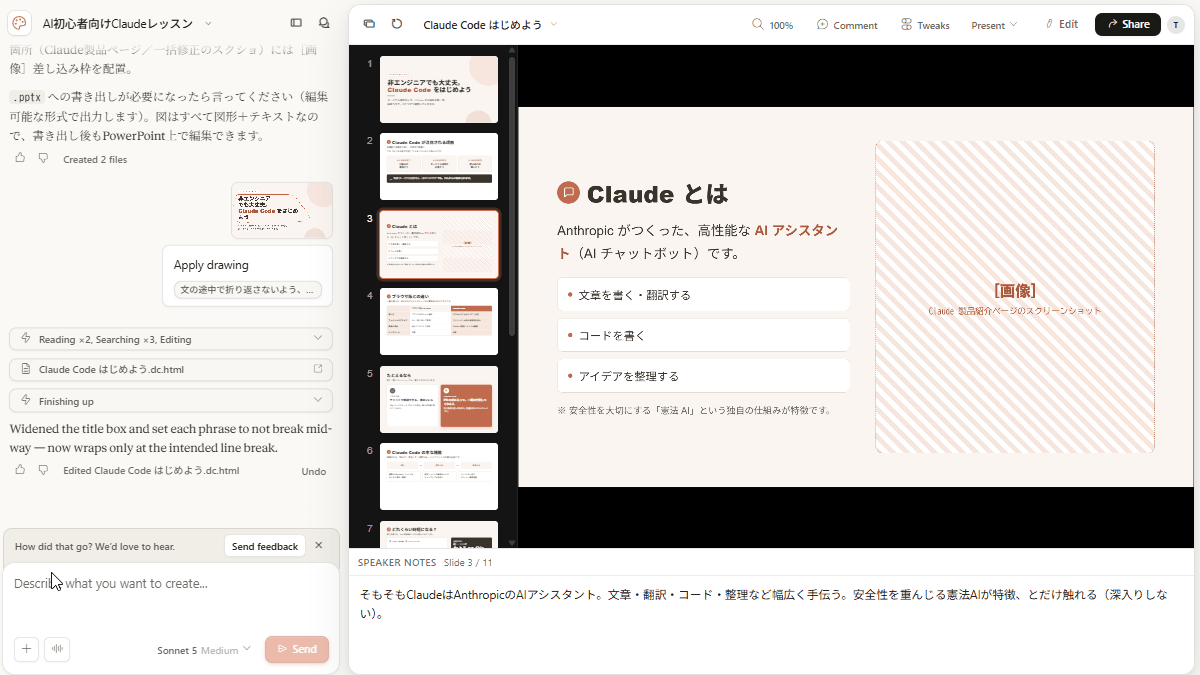The image size is (1200, 675).
Task: Click the Share button
Action: tap(1128, 24)
